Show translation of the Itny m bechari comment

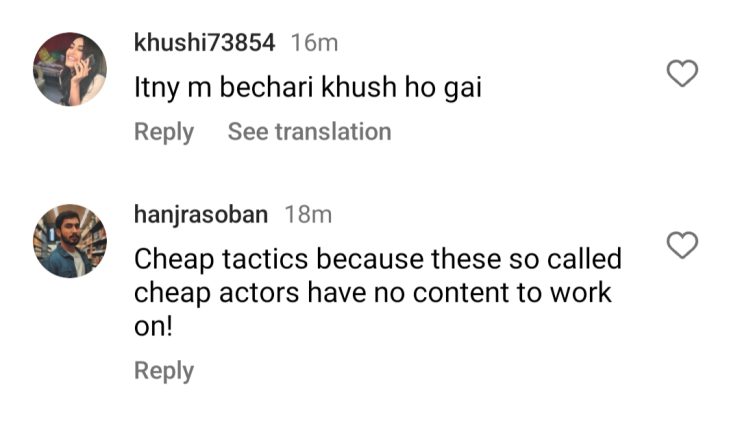point(309,131)
